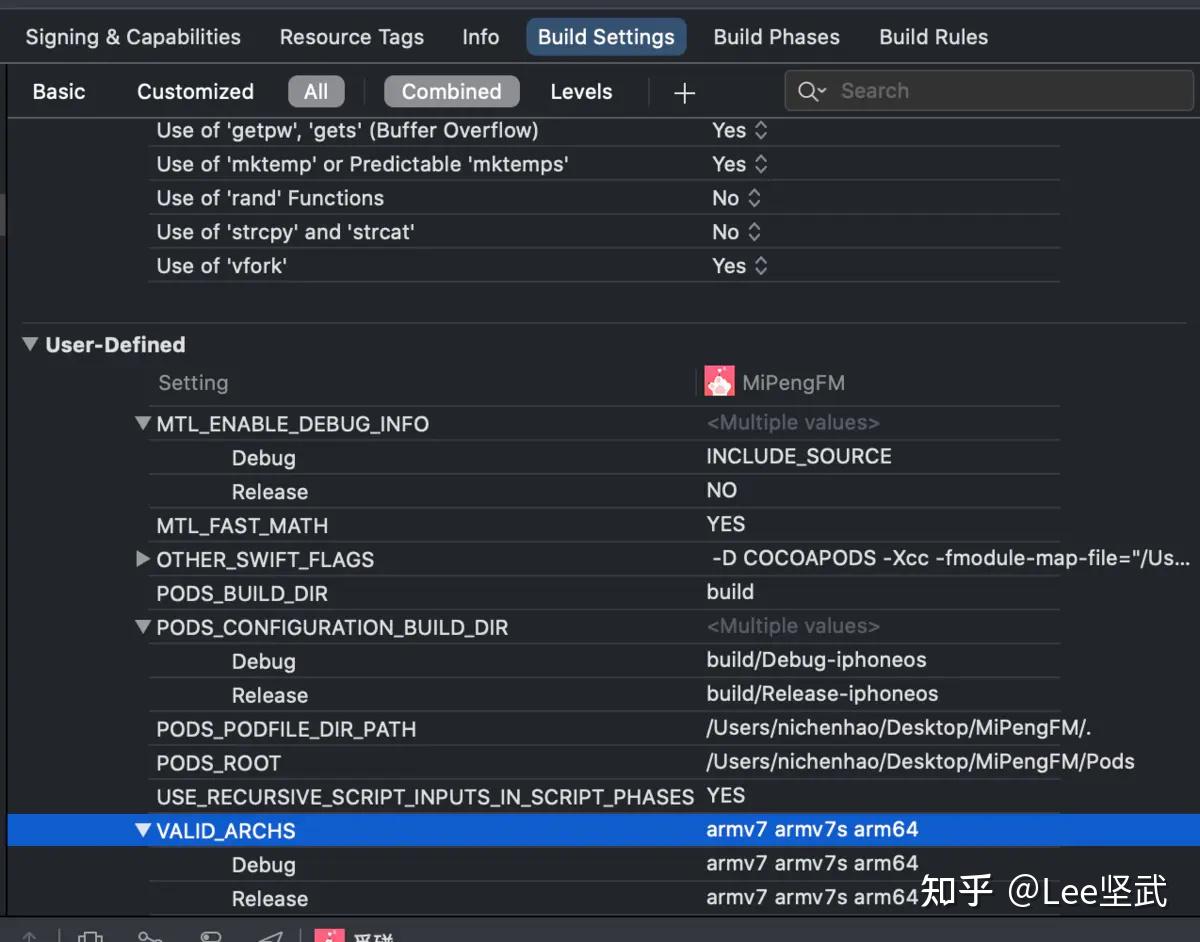Click the toggle-switch icon in the bottom toolbar
The image size is (1200, 942).
click(211, 936)
